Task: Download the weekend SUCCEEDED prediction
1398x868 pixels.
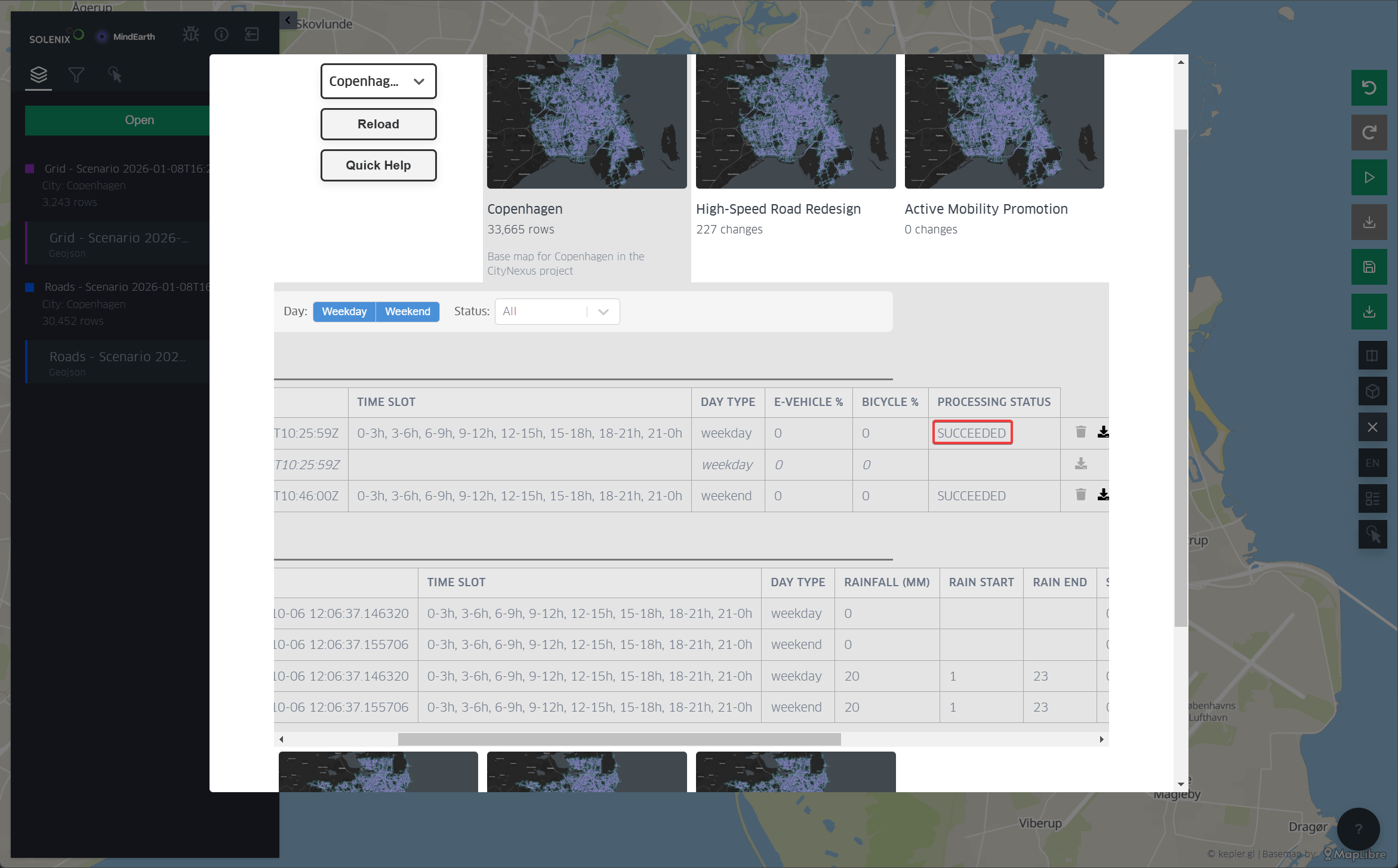Action: 1103,495
